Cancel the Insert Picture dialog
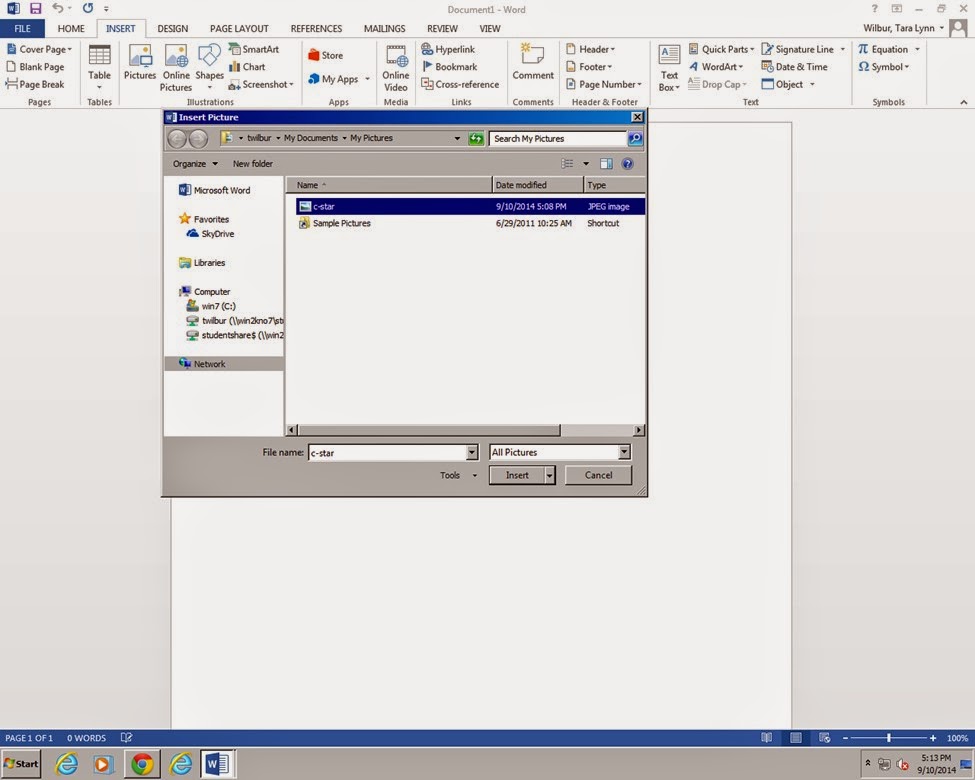This screenshot has width=975, height=780. click(x=598, y=475)
